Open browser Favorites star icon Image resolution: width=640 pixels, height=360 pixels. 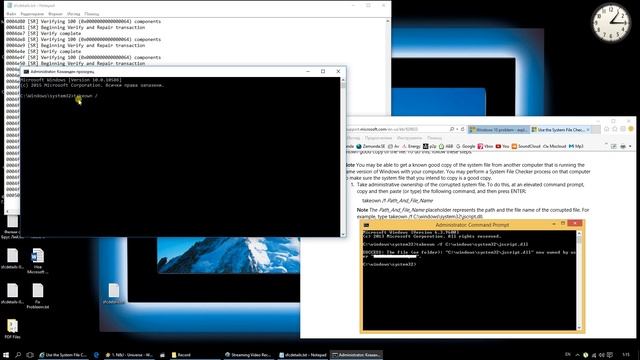[x=615, y=129]
